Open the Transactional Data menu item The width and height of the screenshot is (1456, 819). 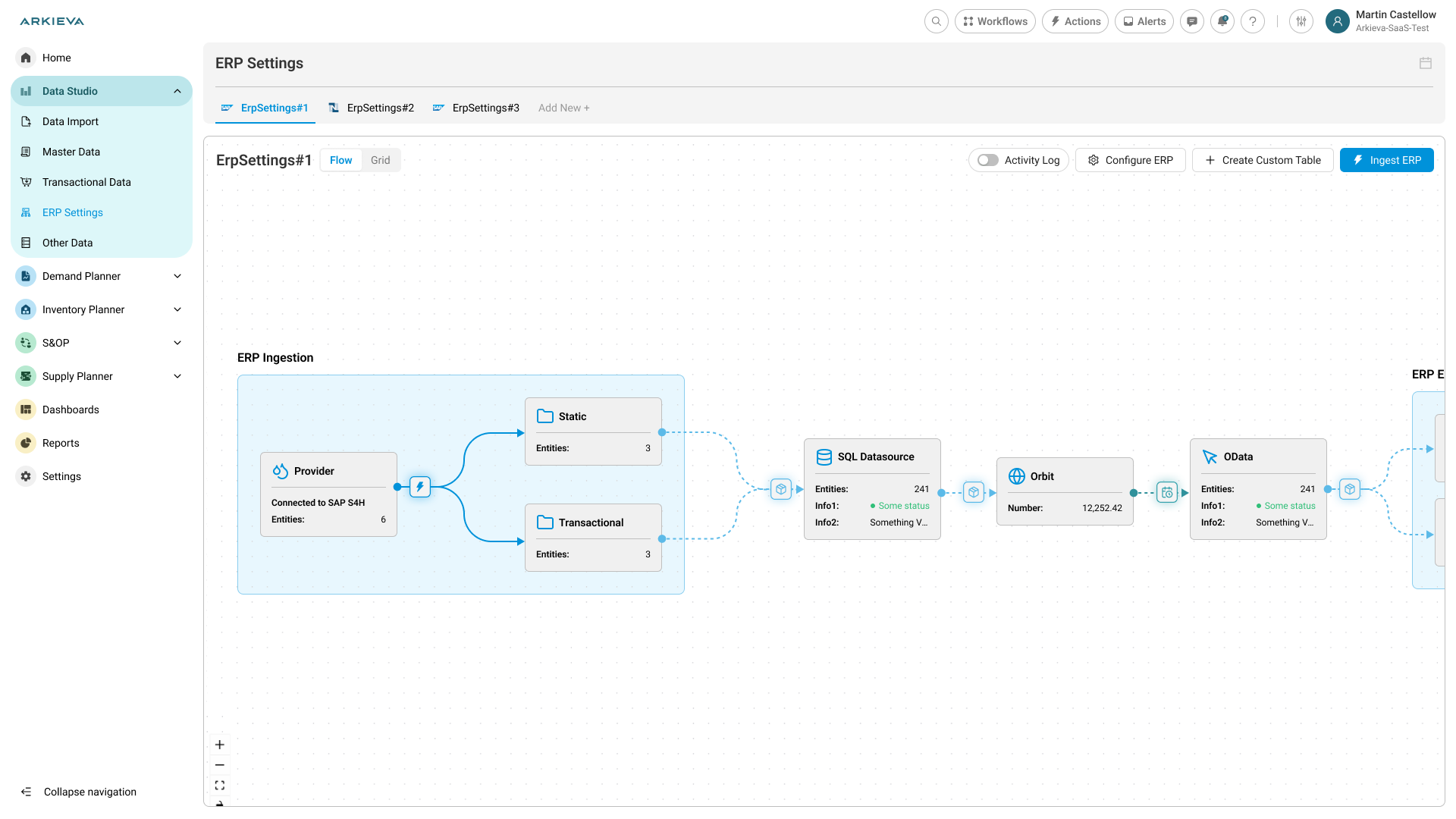pyautogui.click(x=86, y=182)
